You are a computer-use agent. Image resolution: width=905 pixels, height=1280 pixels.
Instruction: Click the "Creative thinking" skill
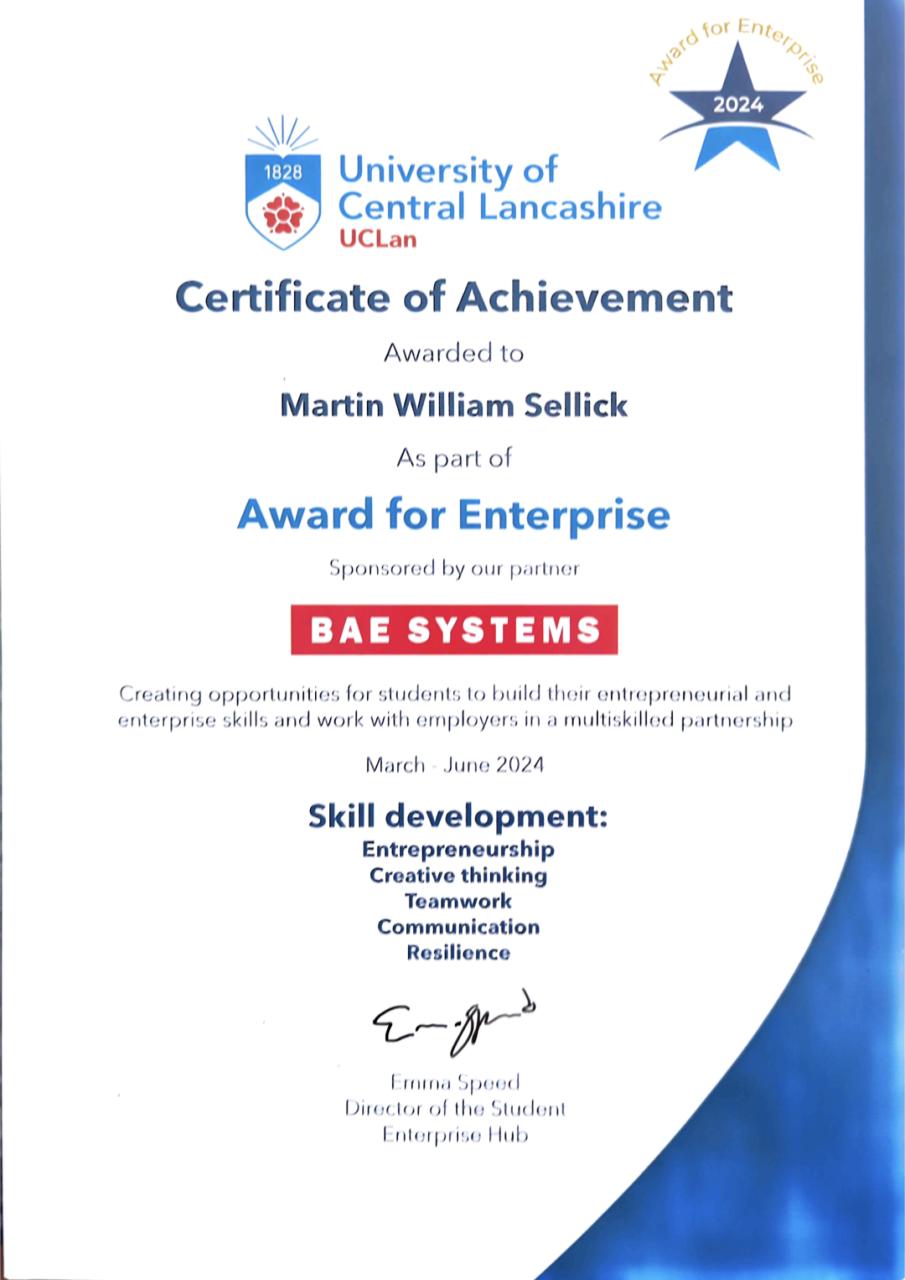coord(458,876)
